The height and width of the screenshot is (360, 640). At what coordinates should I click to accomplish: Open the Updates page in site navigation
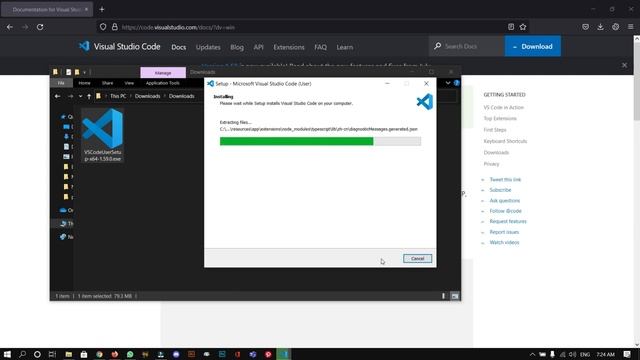(208, 47)
